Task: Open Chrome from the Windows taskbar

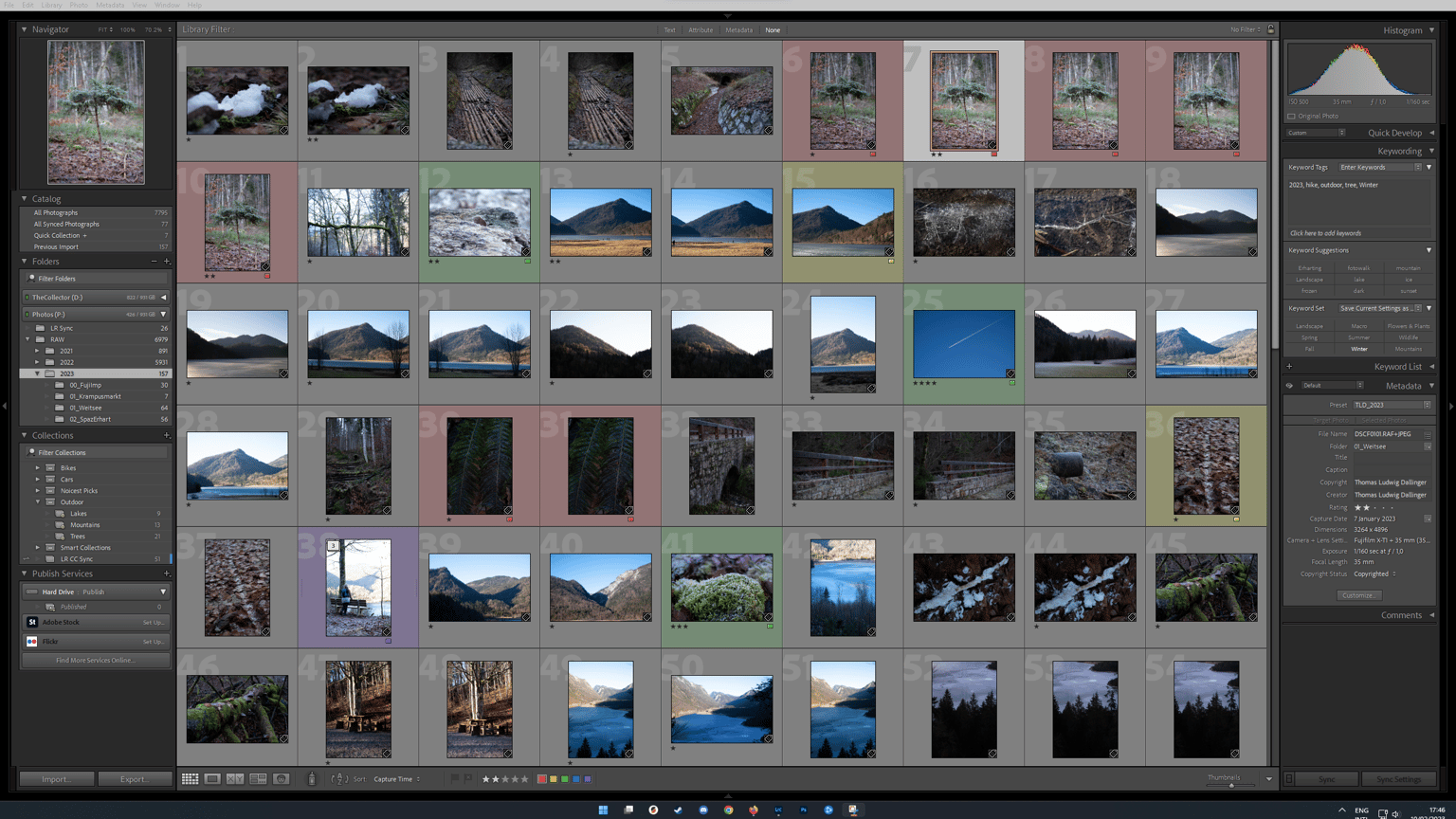Action: (x=728, y=810)
